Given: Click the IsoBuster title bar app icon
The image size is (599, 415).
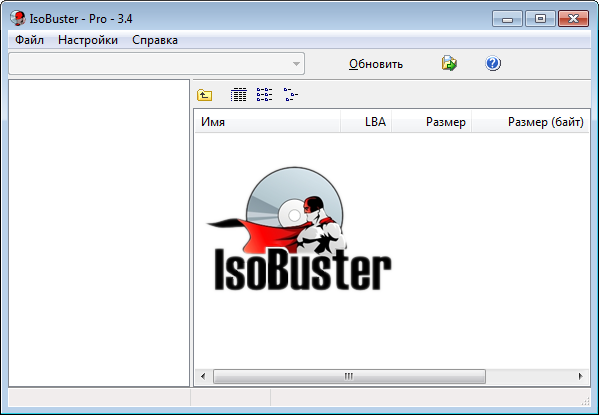Looking at the screenshot, I should (18, 18).
